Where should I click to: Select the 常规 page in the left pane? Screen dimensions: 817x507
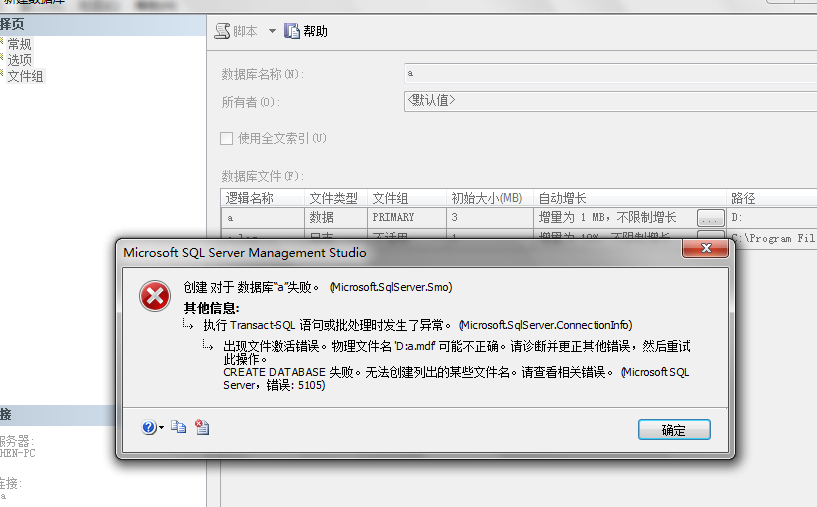tap(19, 44)
